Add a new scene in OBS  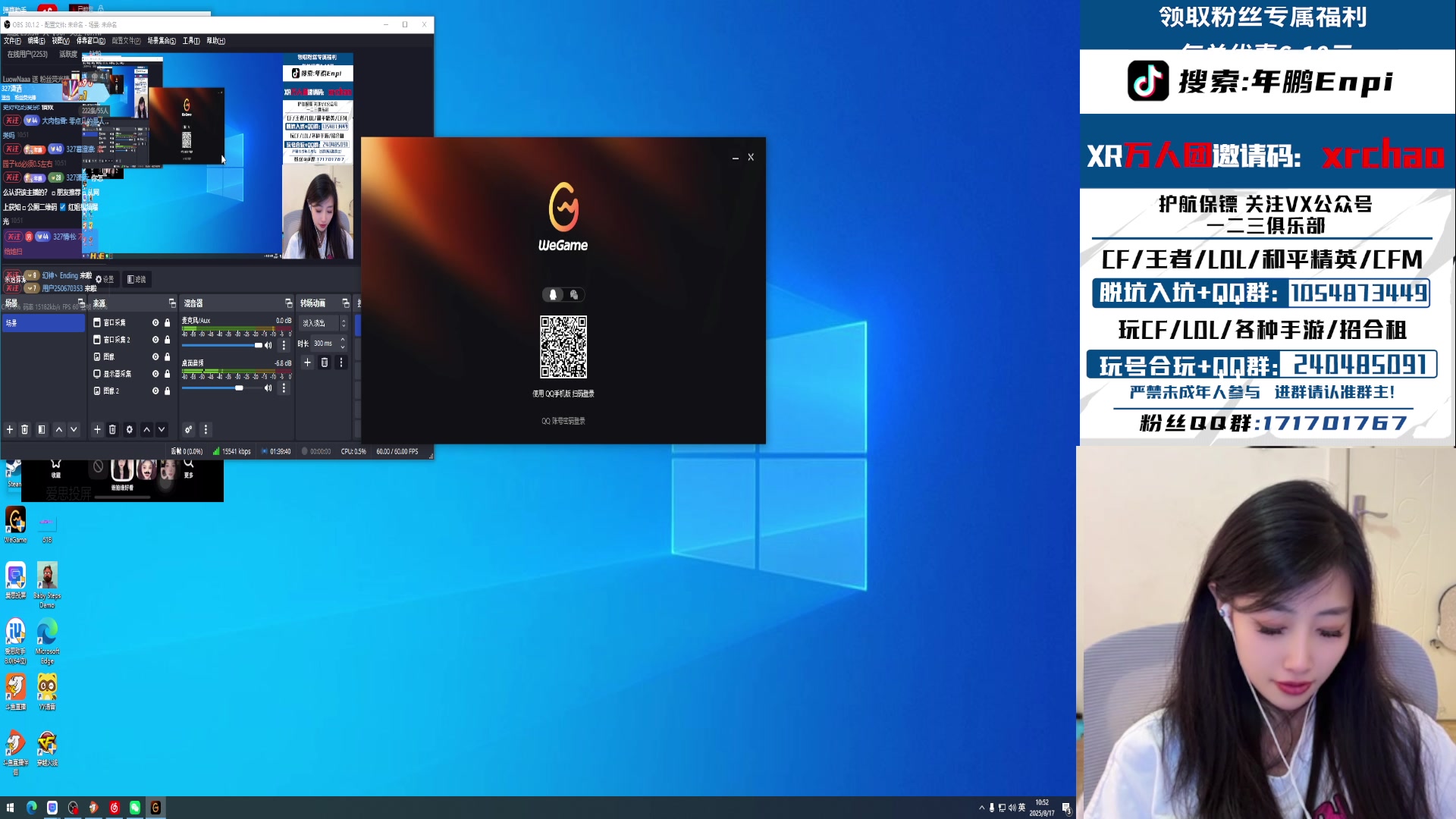click(10, 429)
